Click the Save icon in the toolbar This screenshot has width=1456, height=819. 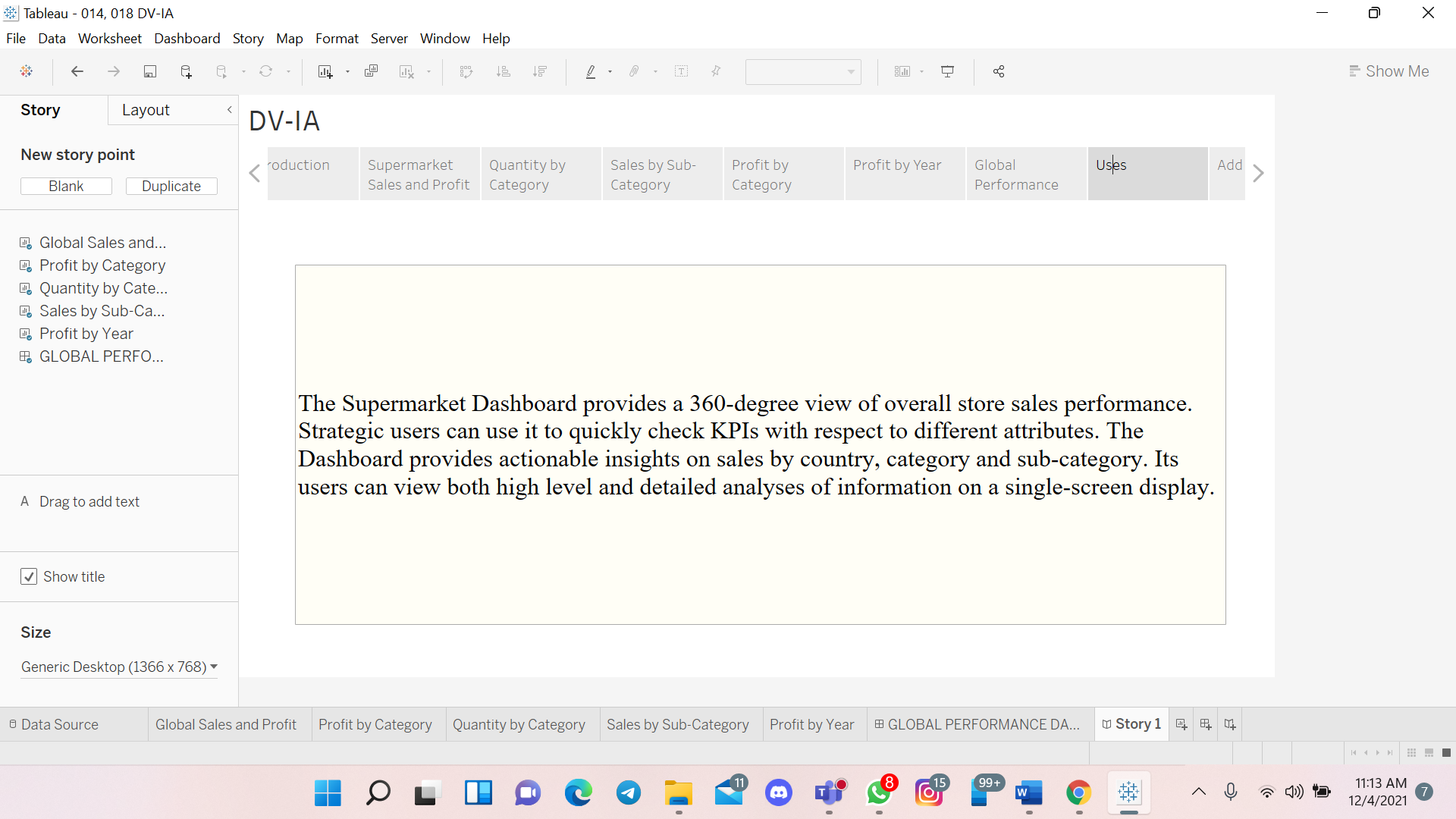tap(150, 71)
